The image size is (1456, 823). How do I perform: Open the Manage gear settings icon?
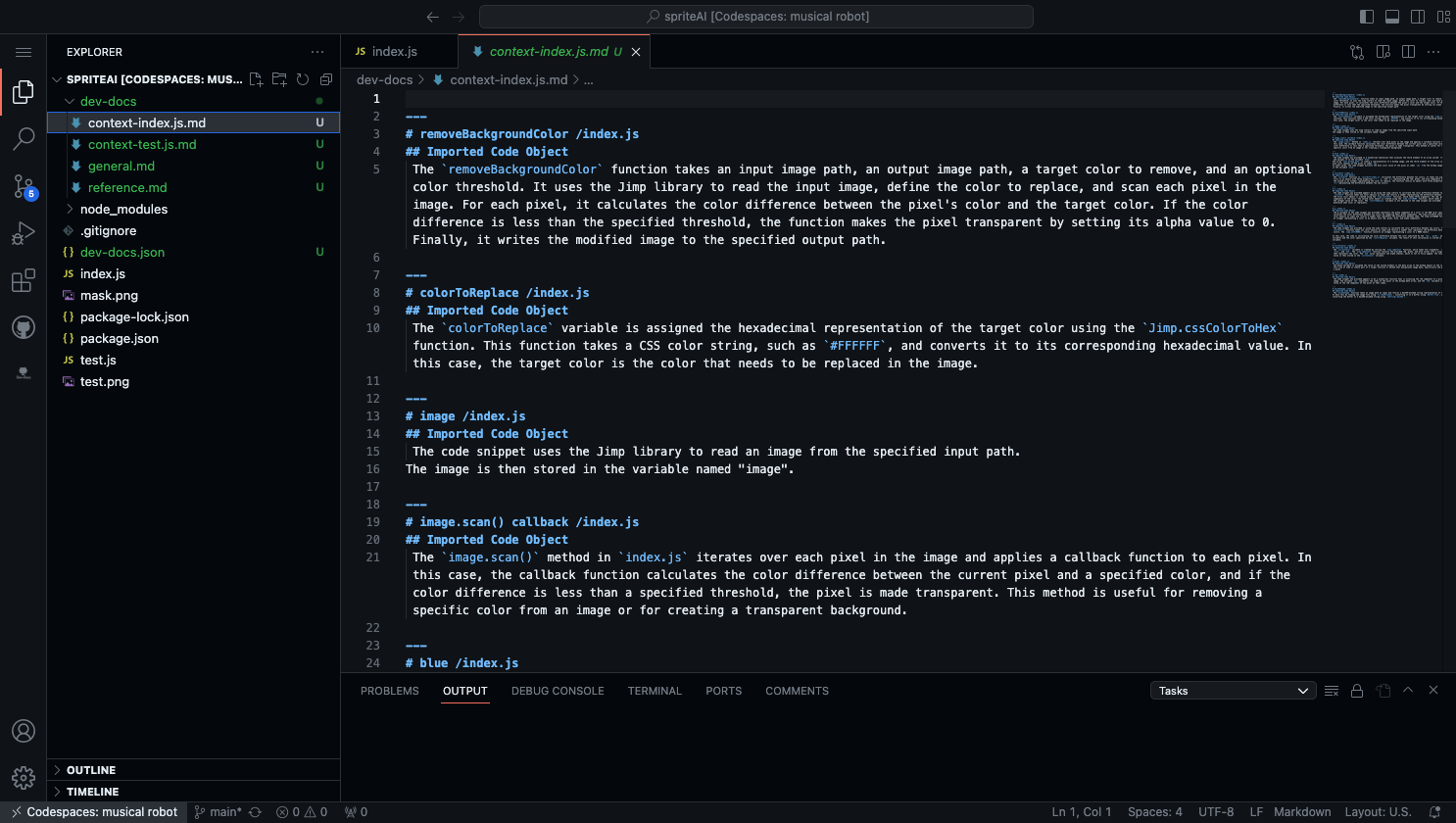coord(24,778)
